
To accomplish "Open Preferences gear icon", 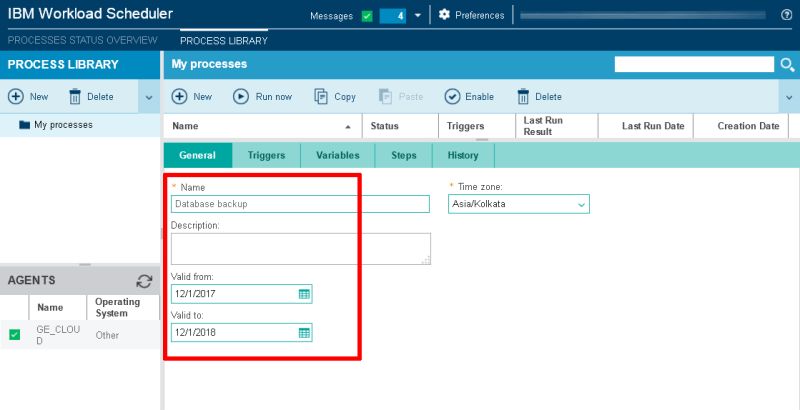I will pyautogui.click(x=444, y=15).
